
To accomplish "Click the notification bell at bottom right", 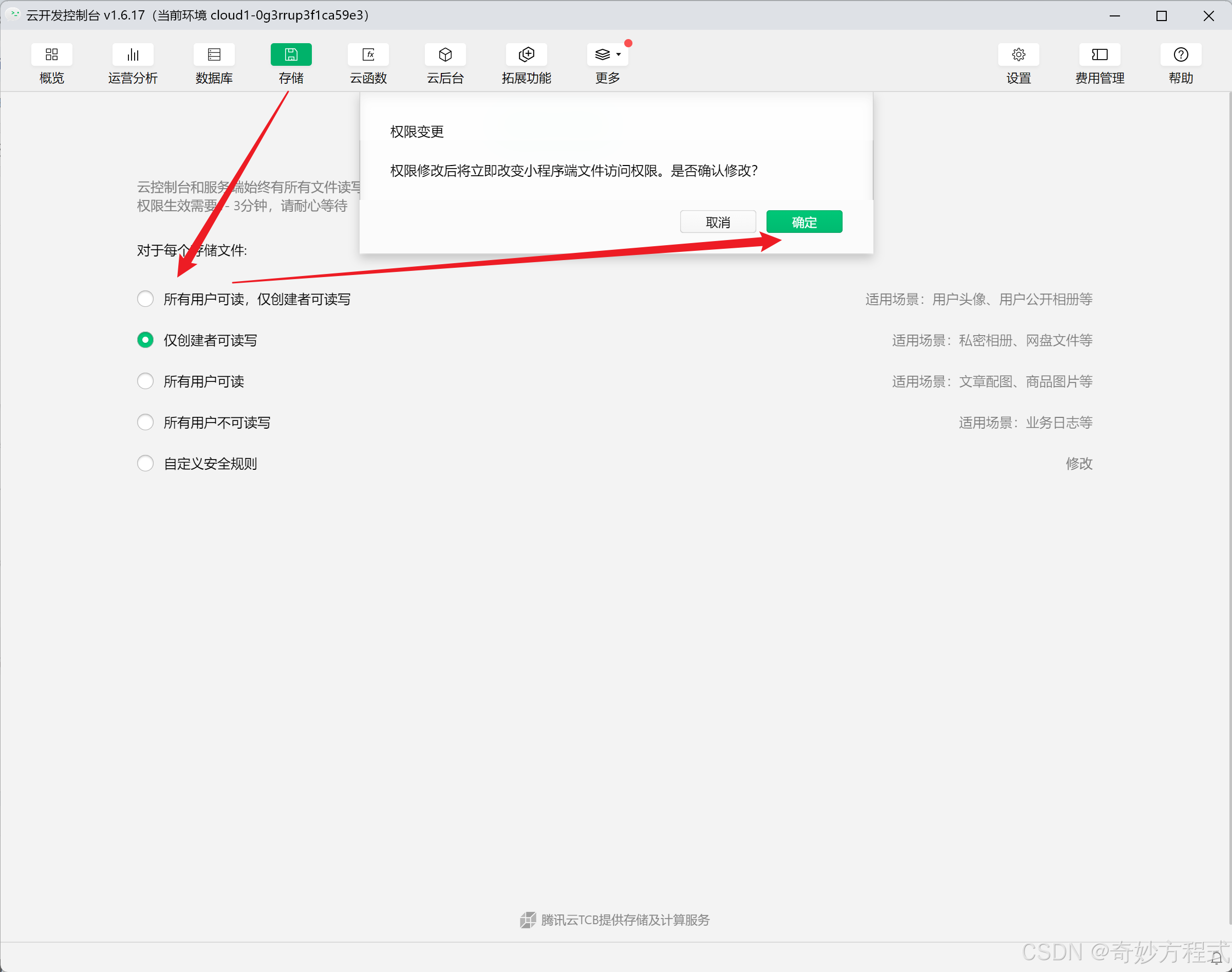I will (x=1216, y=957).
